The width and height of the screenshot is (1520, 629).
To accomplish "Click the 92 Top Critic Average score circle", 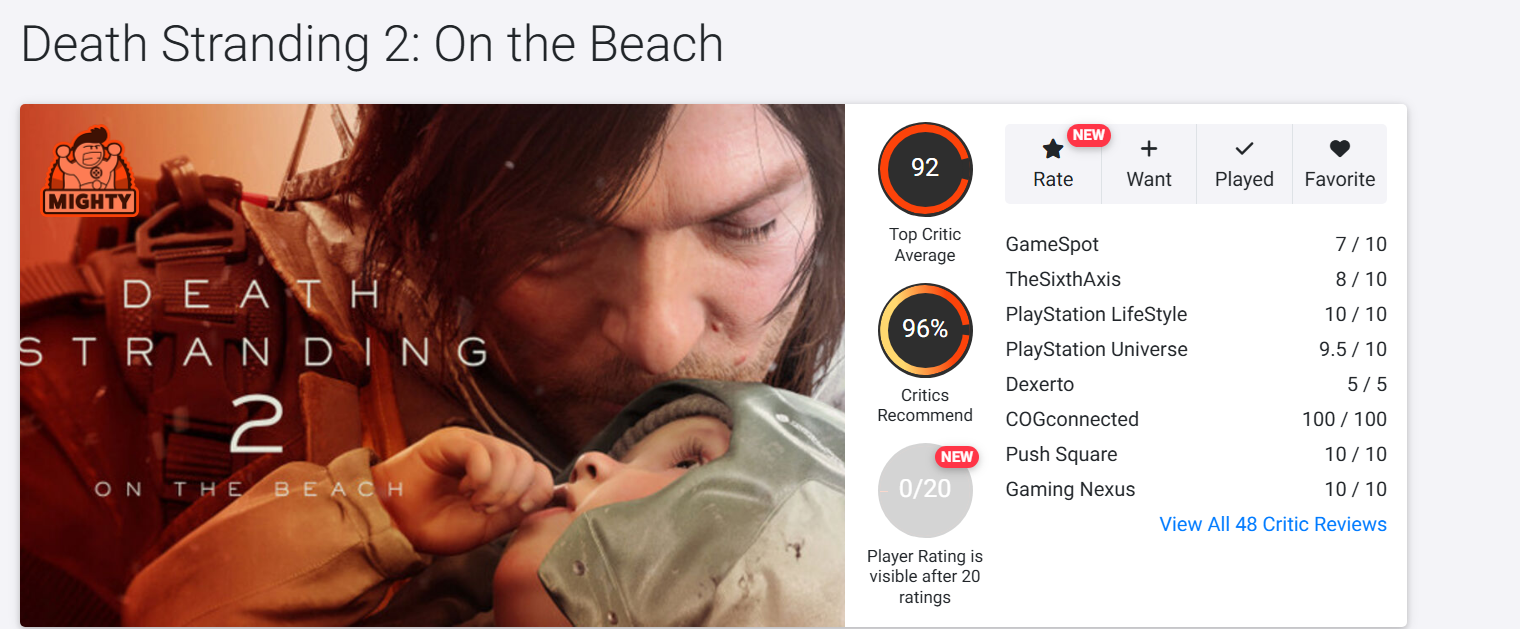I will pyautogui.click(x=925, y=168).
